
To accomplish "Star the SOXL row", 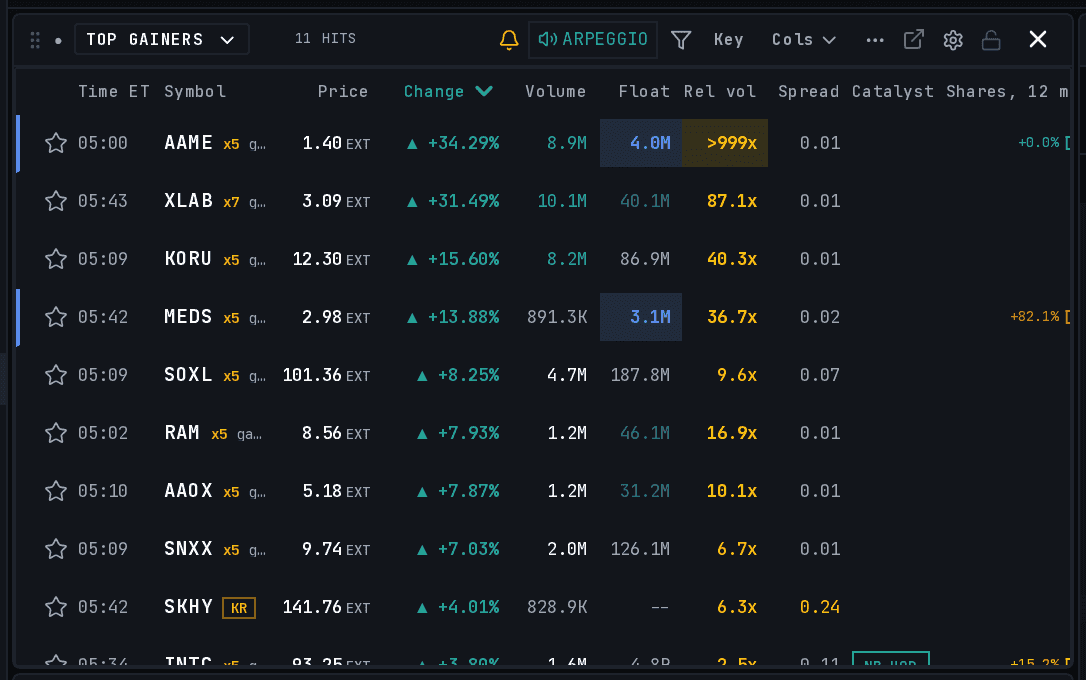I will click(56, 375).
